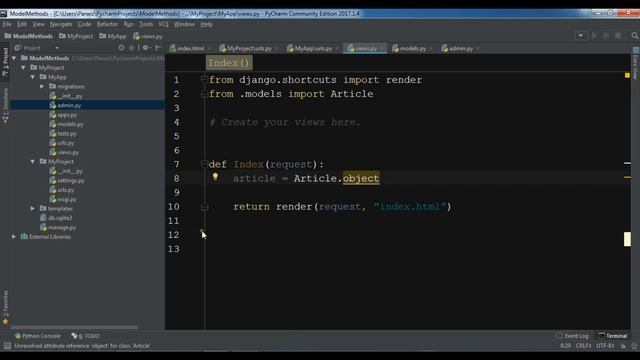Click the Index() breadcrumb in editor
Image resolution: width=640 pixels, height=360 pixels.
pyautogui.click(x=229, y=63)
